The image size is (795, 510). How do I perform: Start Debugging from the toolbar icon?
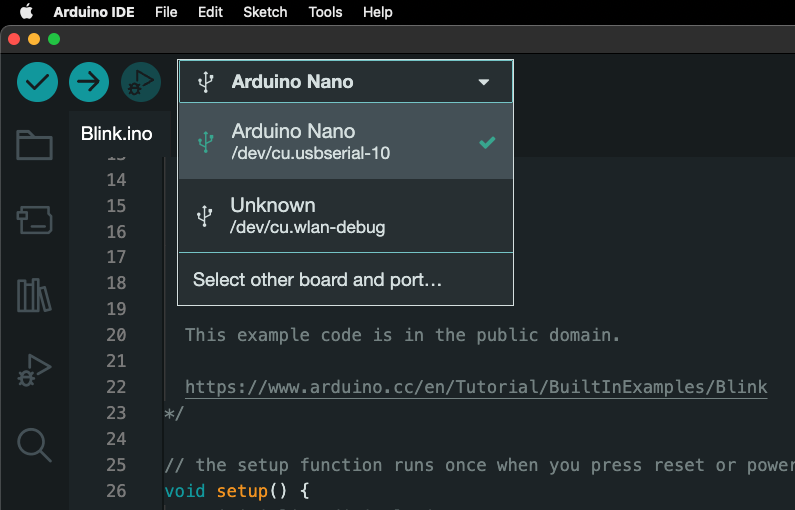141,82
